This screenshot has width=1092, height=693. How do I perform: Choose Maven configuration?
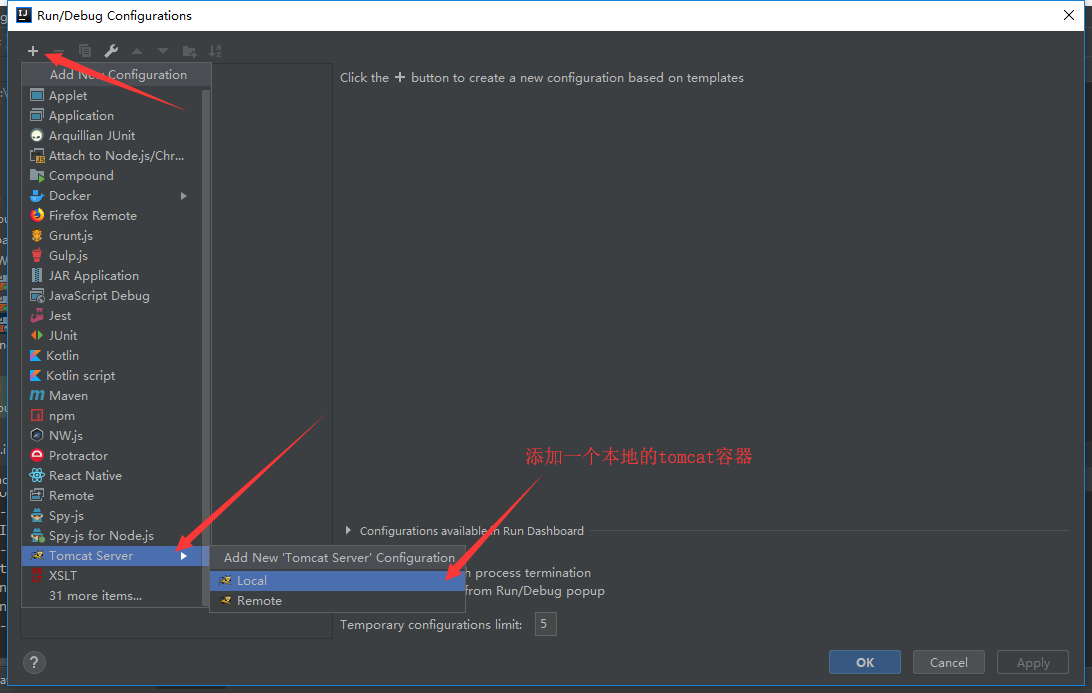(112, 396)
